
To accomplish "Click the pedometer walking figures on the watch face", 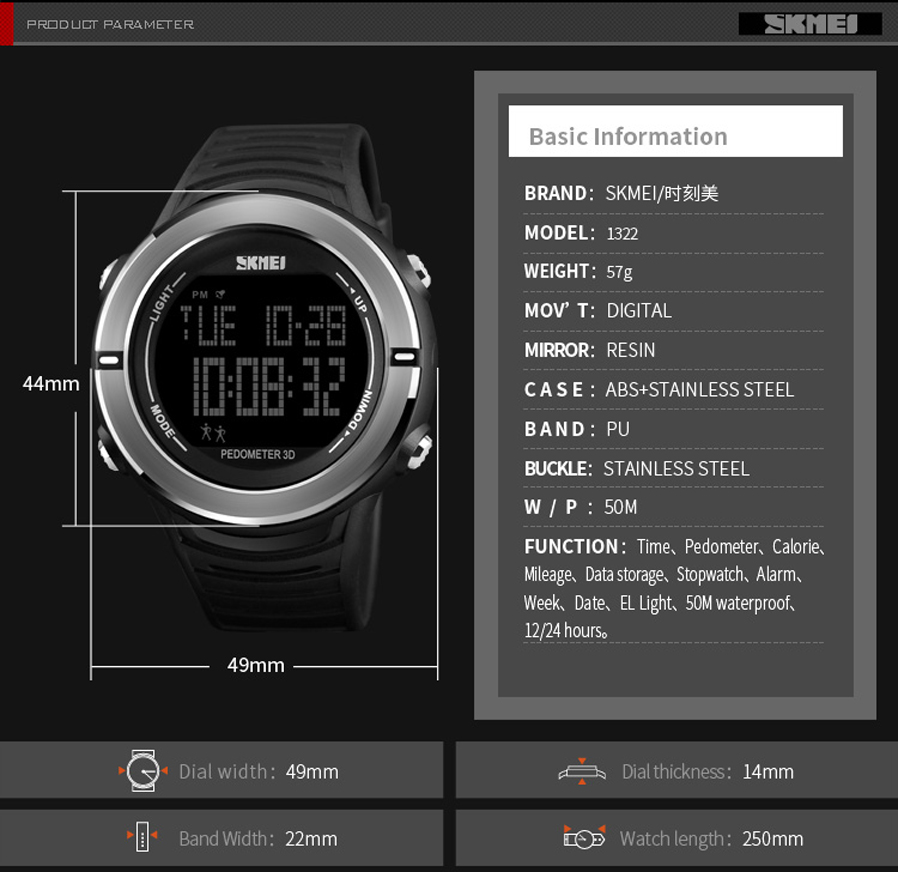I will pos(213,432).
